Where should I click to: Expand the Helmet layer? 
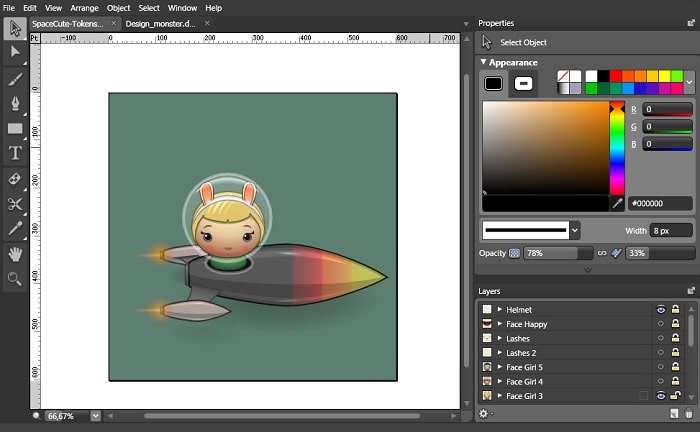[x=500, y=309]
